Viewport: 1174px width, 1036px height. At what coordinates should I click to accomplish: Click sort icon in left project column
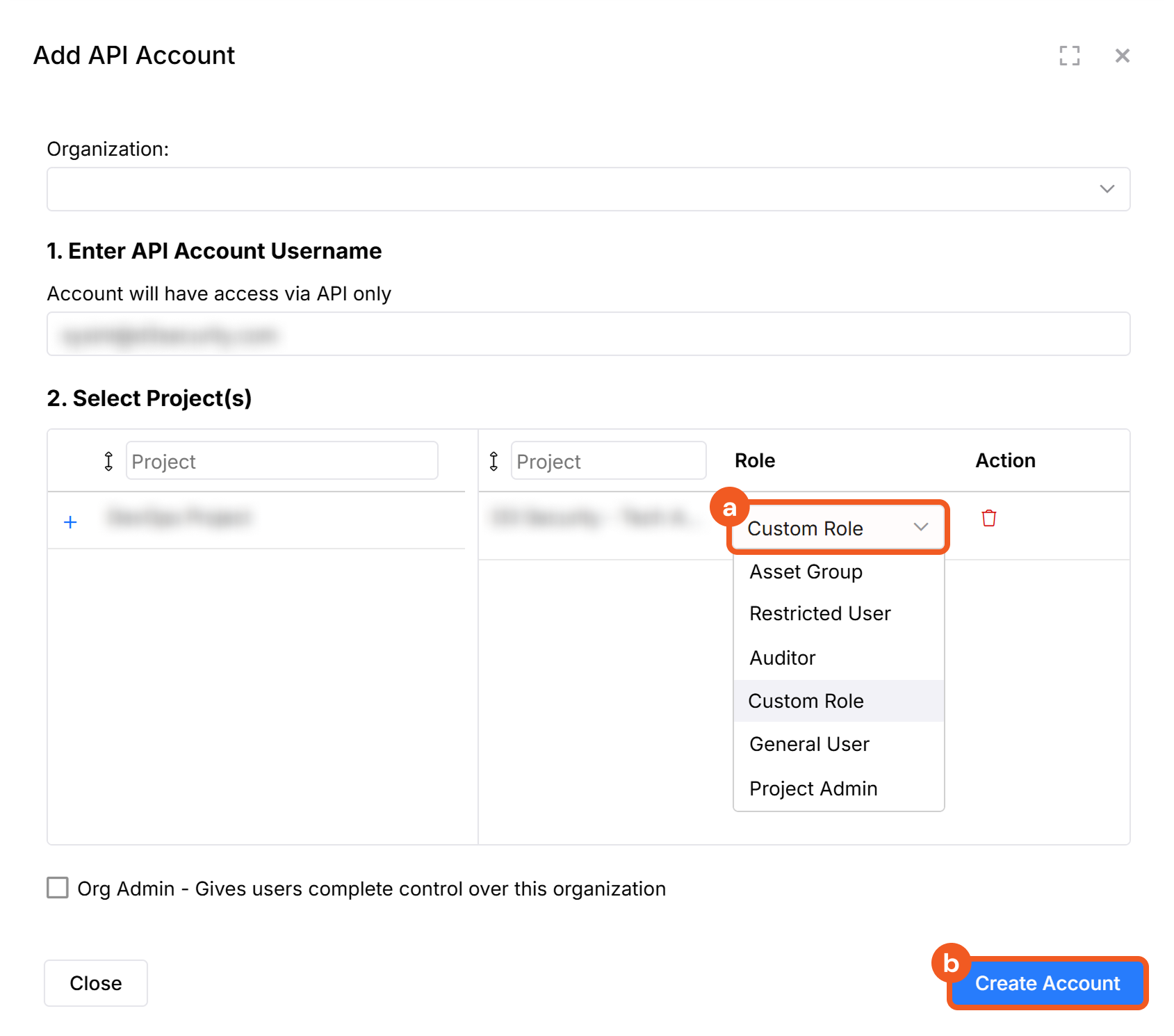coord(108,461)
